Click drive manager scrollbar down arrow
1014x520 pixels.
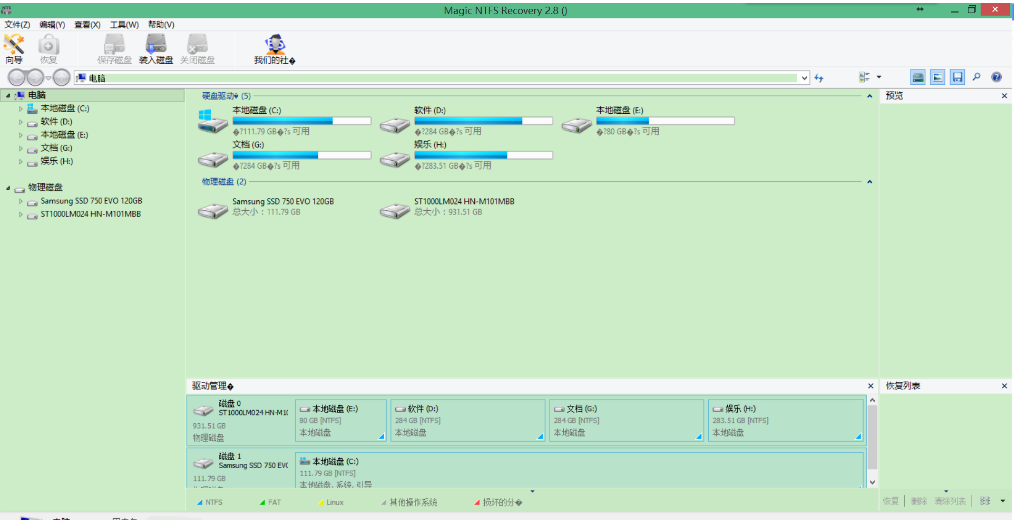coord(872,482)
